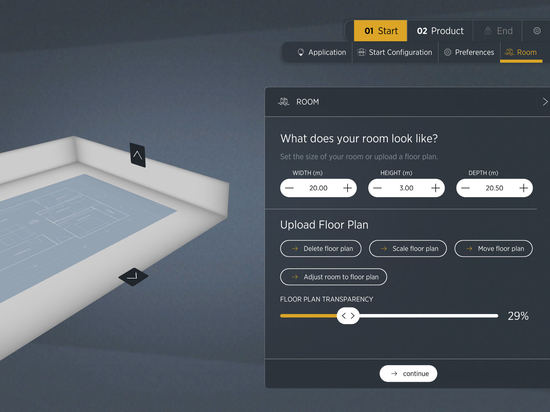Go to the Preferences tab
Screen dimensions: 550x412
[469, 52]
